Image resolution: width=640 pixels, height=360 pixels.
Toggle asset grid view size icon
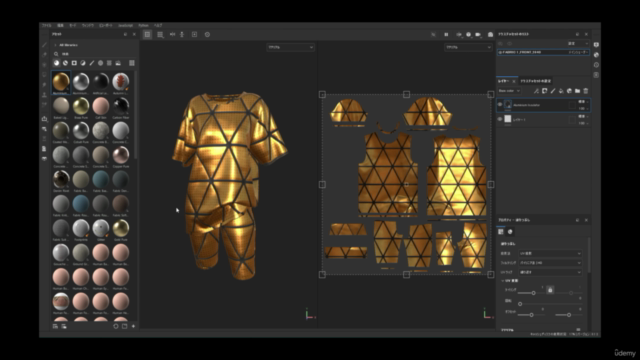point(132,63)
